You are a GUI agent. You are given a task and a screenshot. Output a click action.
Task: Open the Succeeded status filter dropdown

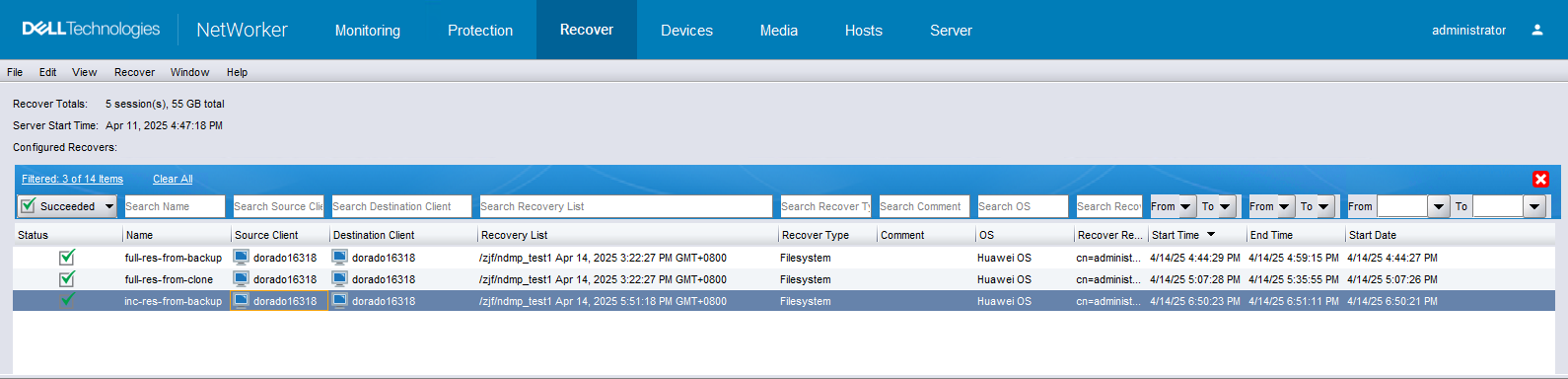pos(109,206)
